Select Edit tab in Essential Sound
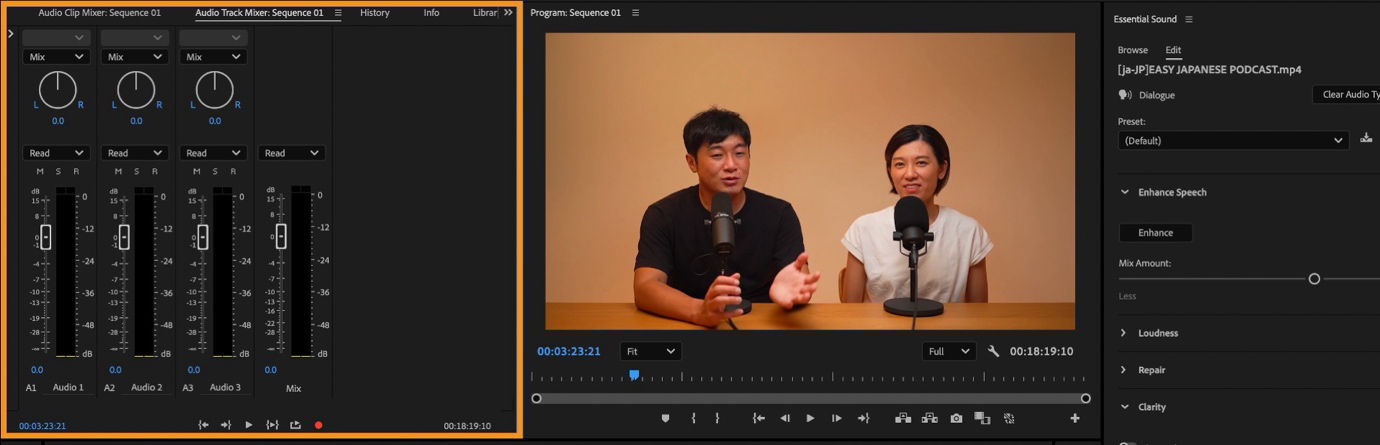The width and height of the screenshot is (1380, 445). (1173, 50)
